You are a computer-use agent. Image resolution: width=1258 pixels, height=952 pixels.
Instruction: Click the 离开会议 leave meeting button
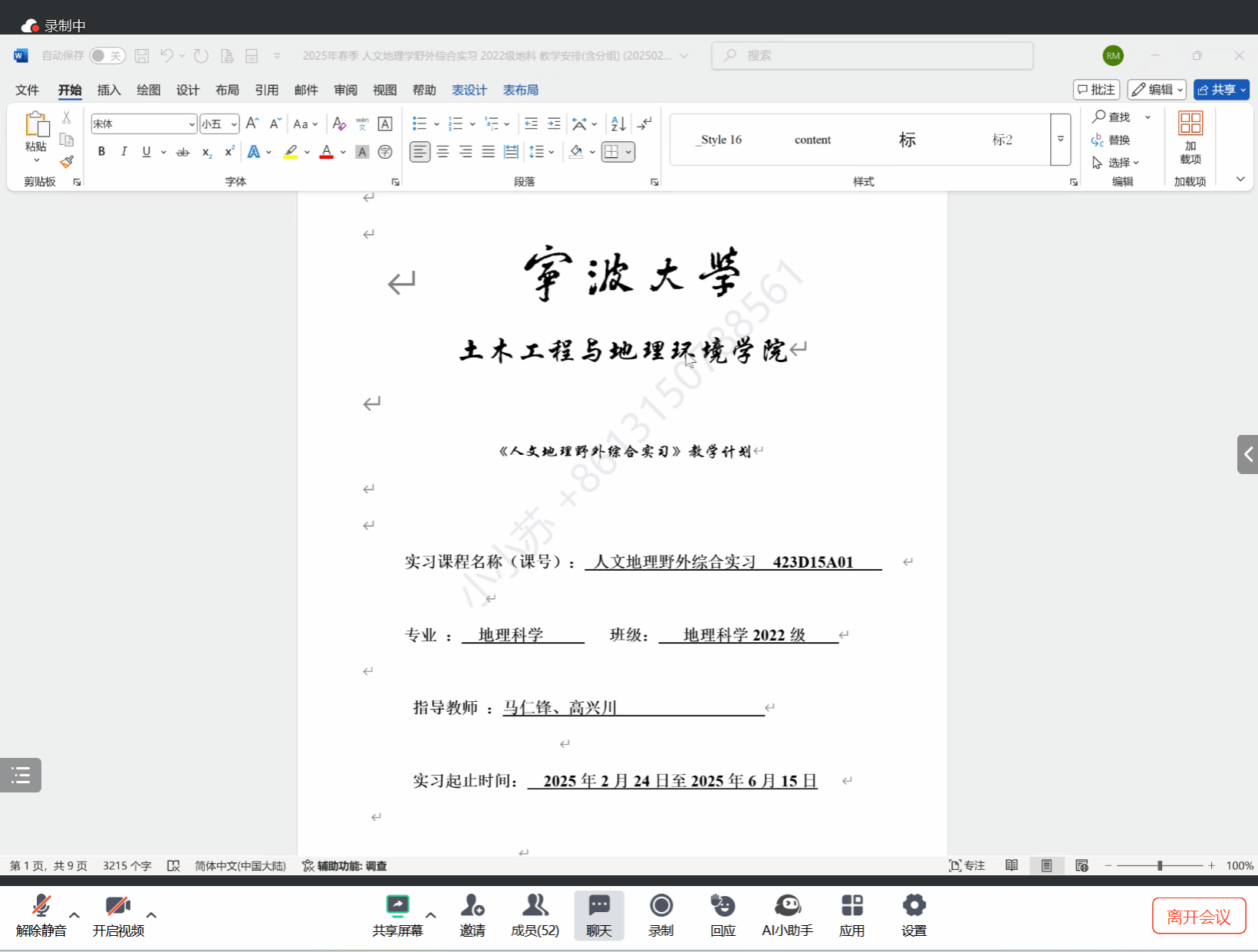[1198, 916]
